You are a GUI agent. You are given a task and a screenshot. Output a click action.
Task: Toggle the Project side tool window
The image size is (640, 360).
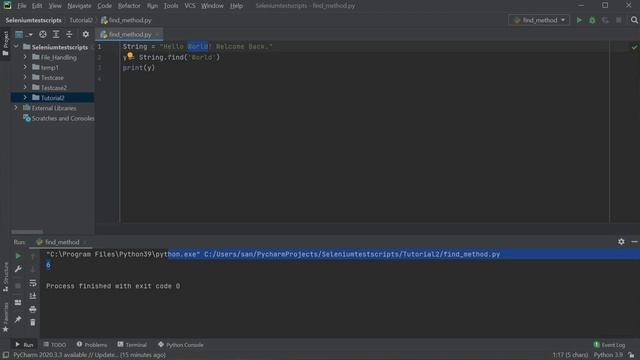(5, 44)
